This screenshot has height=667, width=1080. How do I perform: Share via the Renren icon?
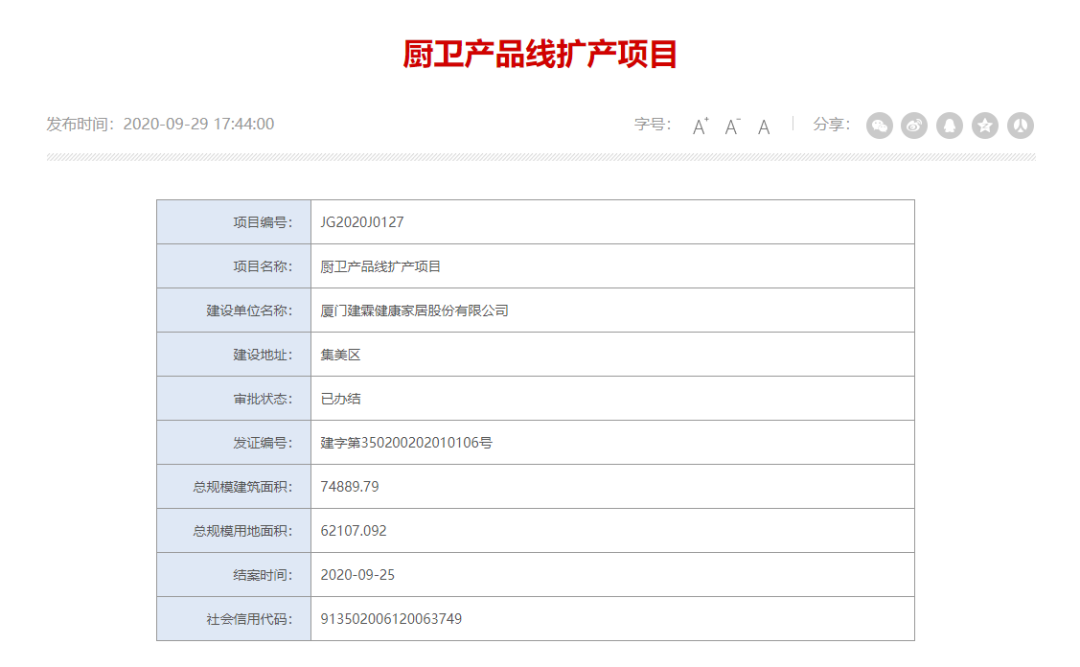[1020, 125]
